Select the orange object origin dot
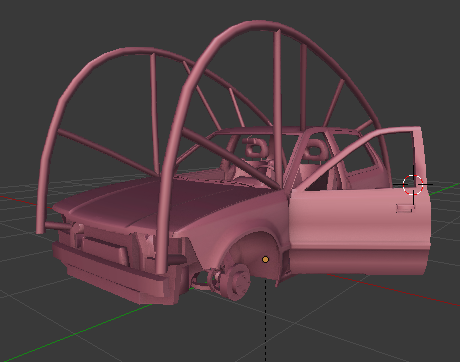The image size is (460, 362). click(265, 259)
